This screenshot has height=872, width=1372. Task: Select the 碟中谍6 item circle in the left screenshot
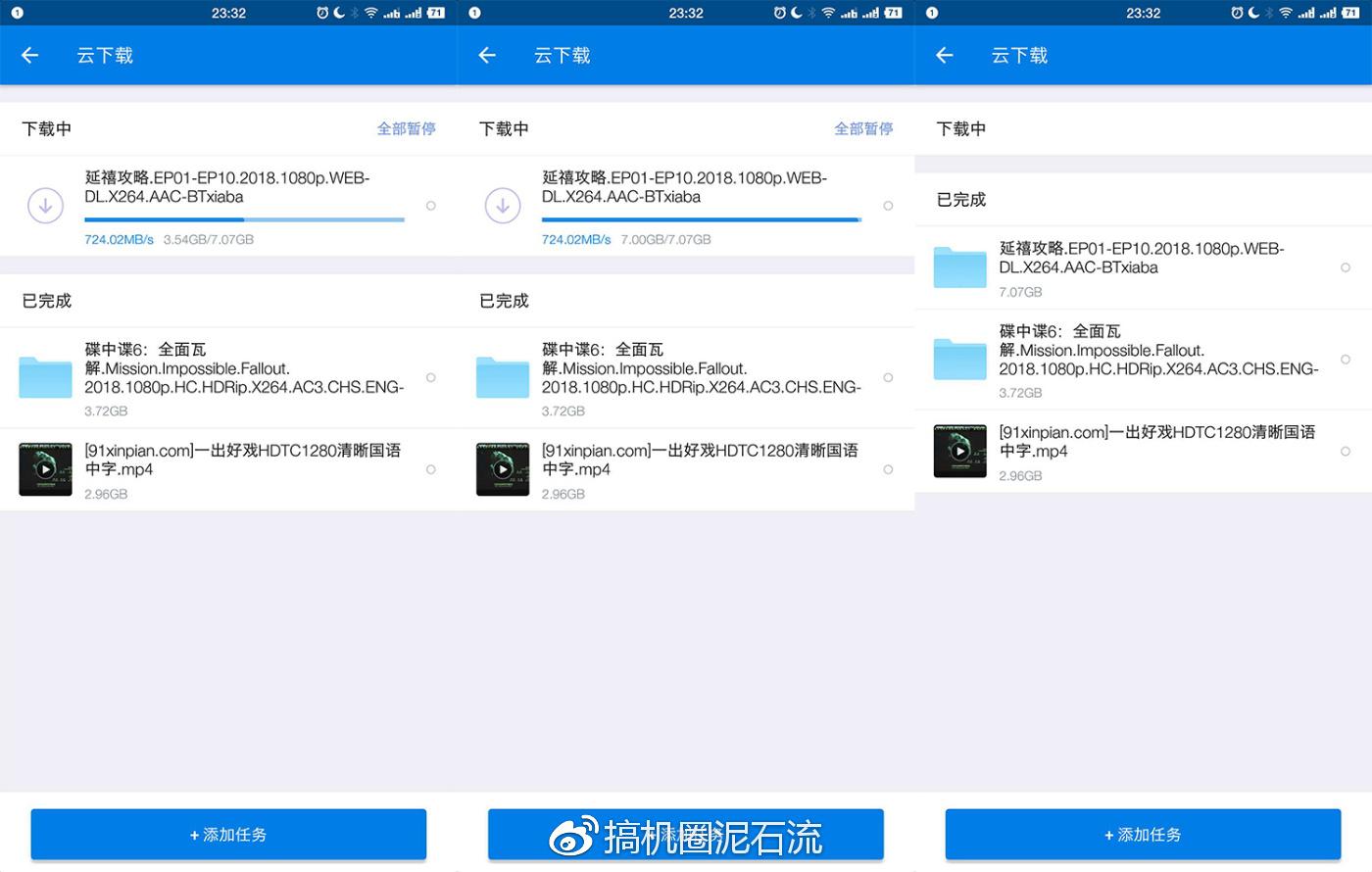pyautogui.click(x=431, y=377)
